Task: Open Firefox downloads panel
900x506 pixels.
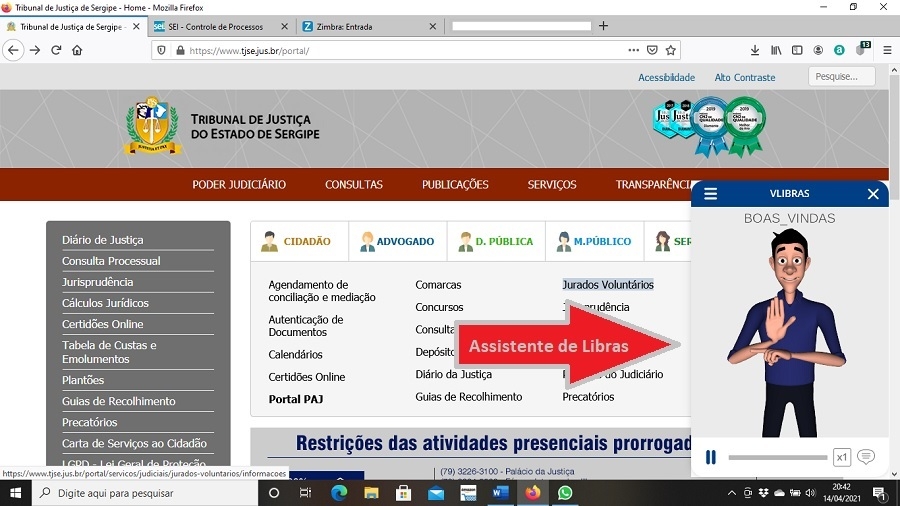Action: pos(755,50)
